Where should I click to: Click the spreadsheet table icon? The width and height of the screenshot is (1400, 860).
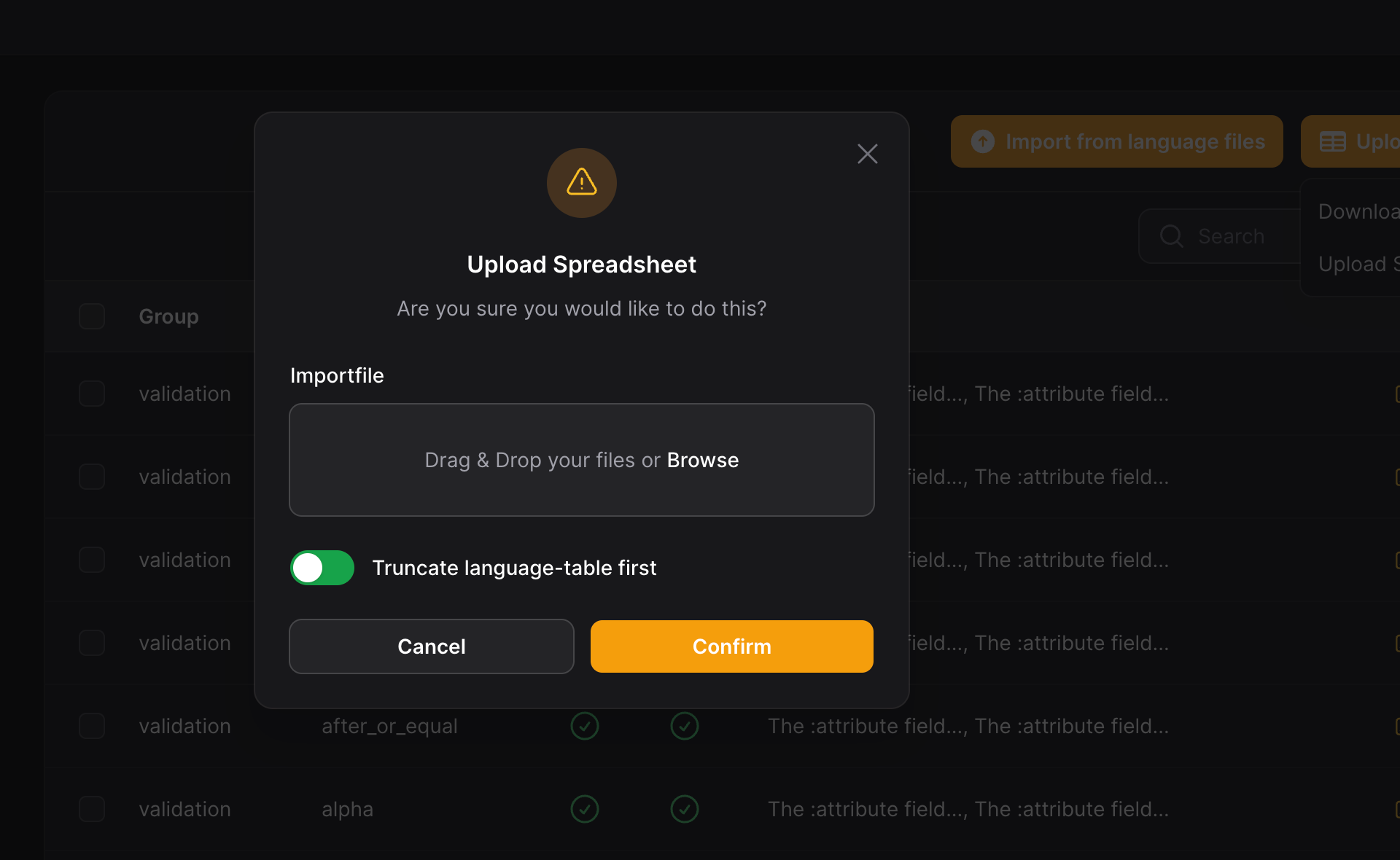(x=1333, y=141)
